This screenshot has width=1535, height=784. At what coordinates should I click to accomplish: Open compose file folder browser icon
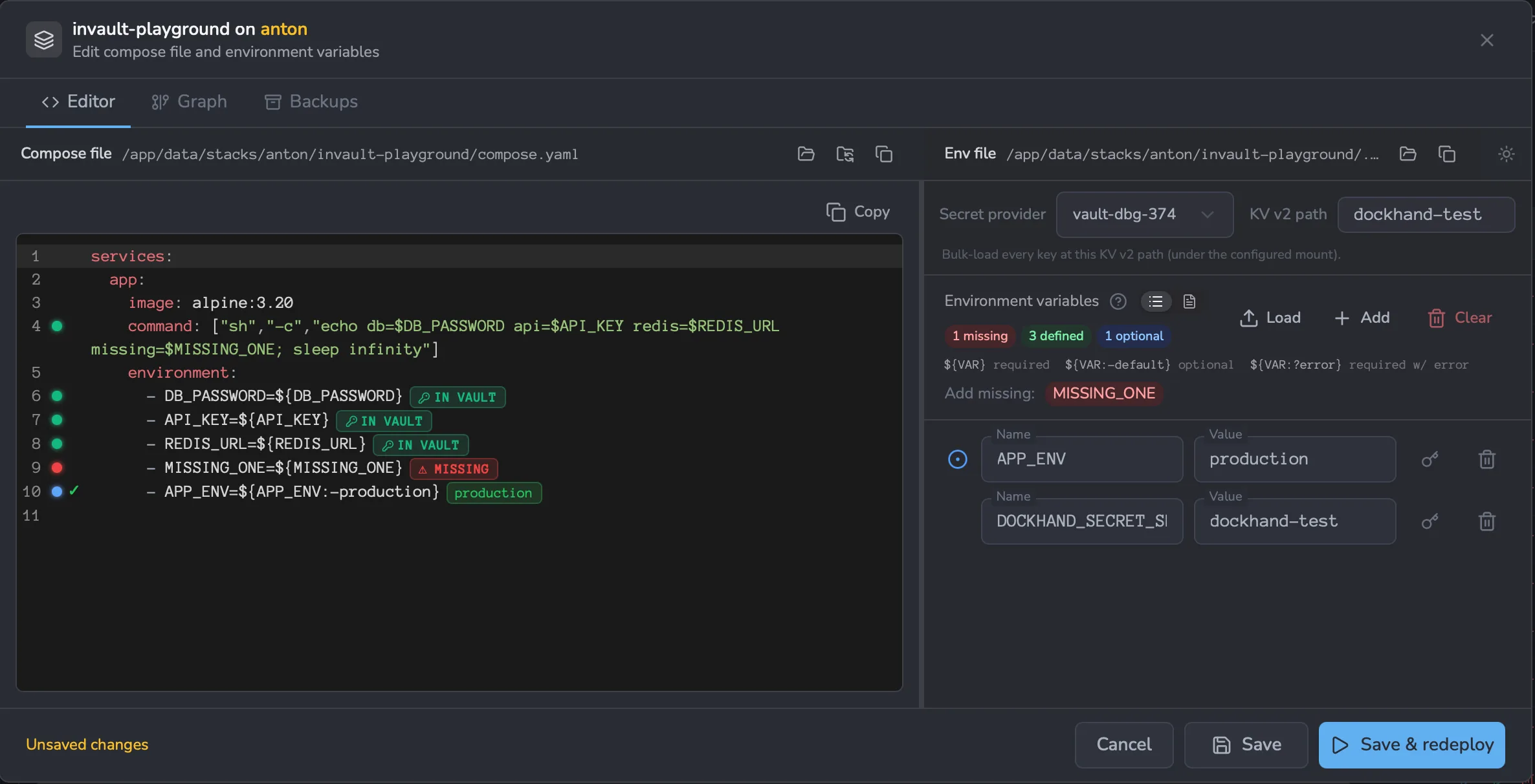point(806,154)
